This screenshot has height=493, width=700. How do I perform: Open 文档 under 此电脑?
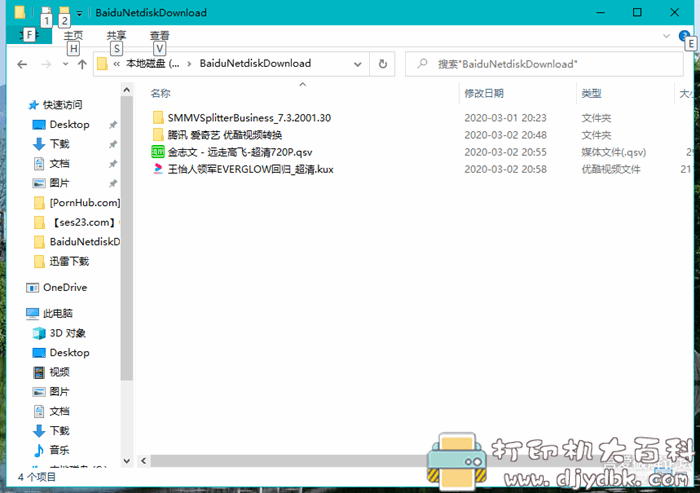tap(59, 411)
